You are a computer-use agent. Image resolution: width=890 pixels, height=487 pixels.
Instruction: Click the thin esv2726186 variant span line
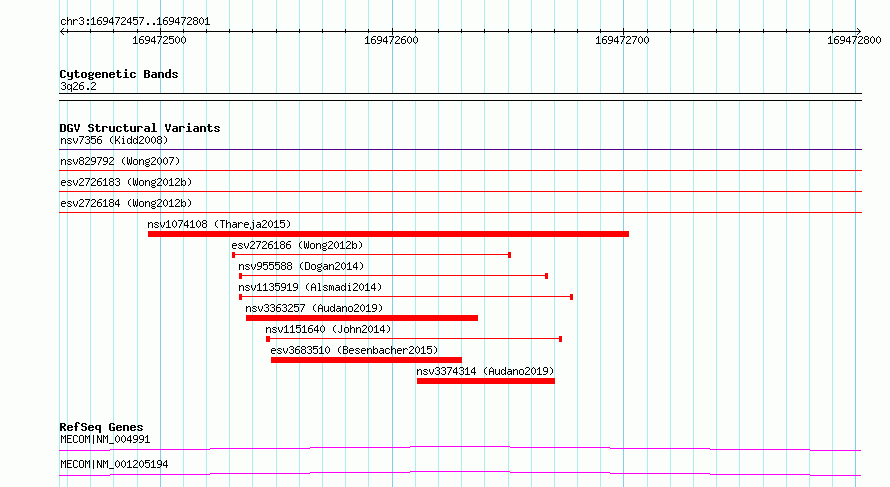(x=371, y=255)
